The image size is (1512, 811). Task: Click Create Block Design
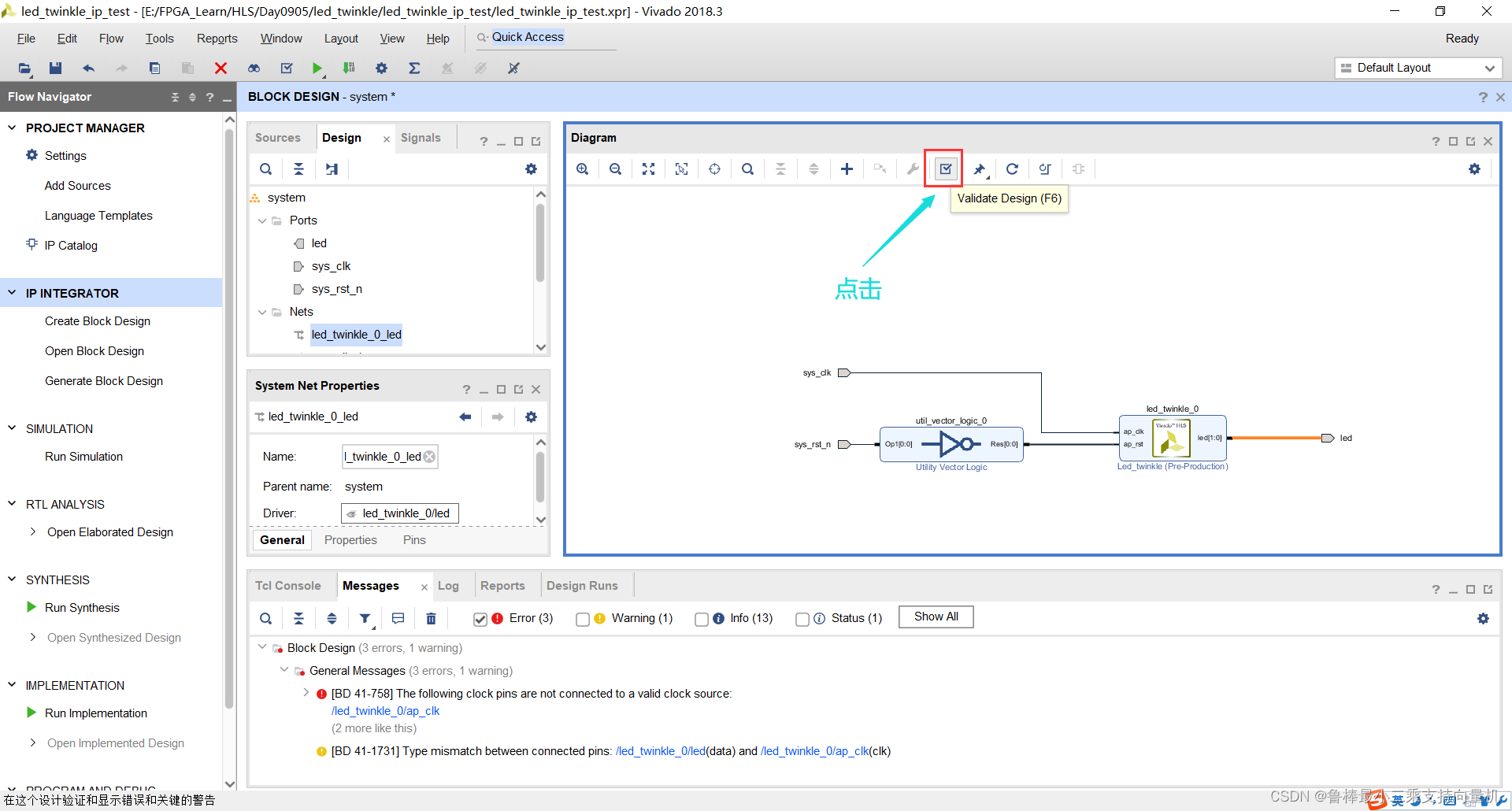(x=98, y=321)
